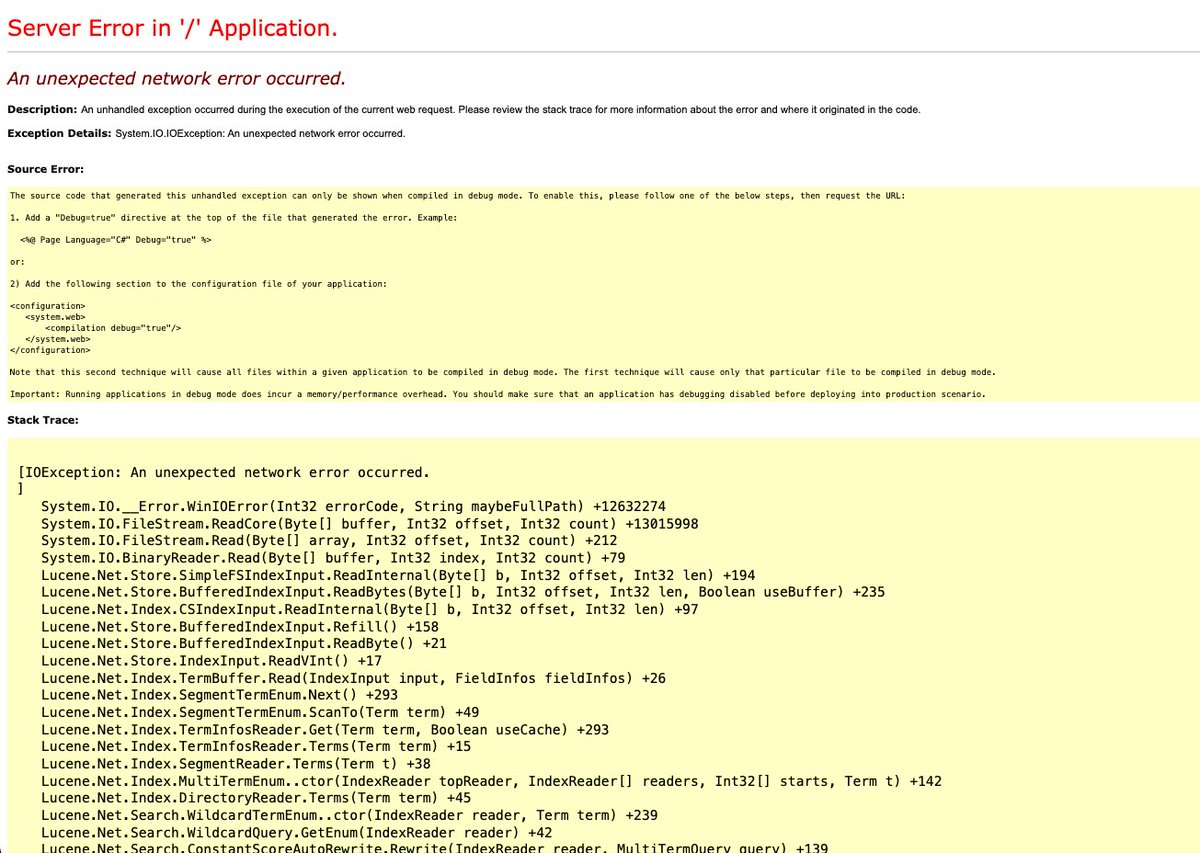This screenshot has width=1200, height=853.
Task: Click the 'TermInfosReader.Get' stack line
Action: click(325, 729)
